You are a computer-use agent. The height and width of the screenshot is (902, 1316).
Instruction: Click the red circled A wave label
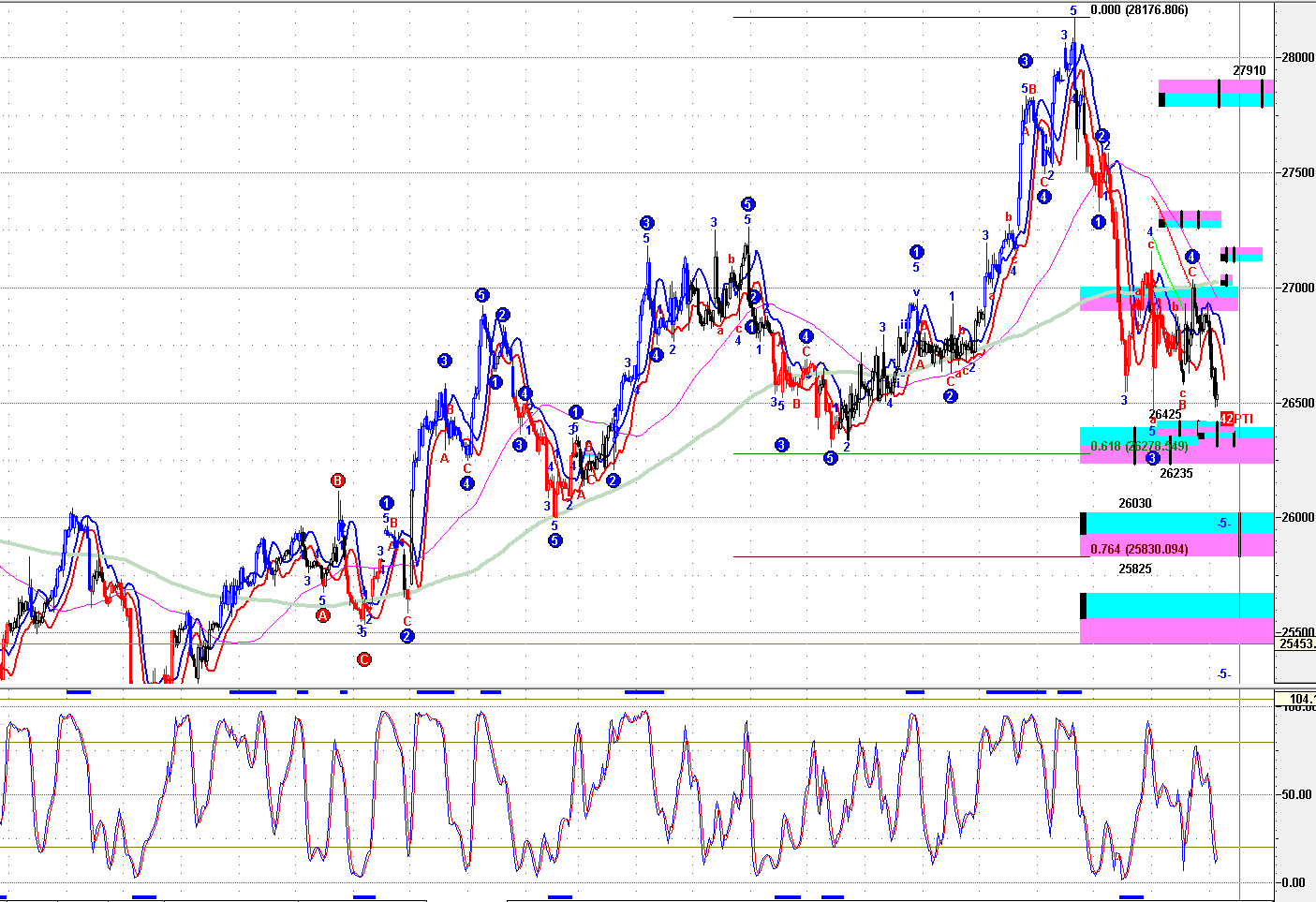tap(322, 615)
